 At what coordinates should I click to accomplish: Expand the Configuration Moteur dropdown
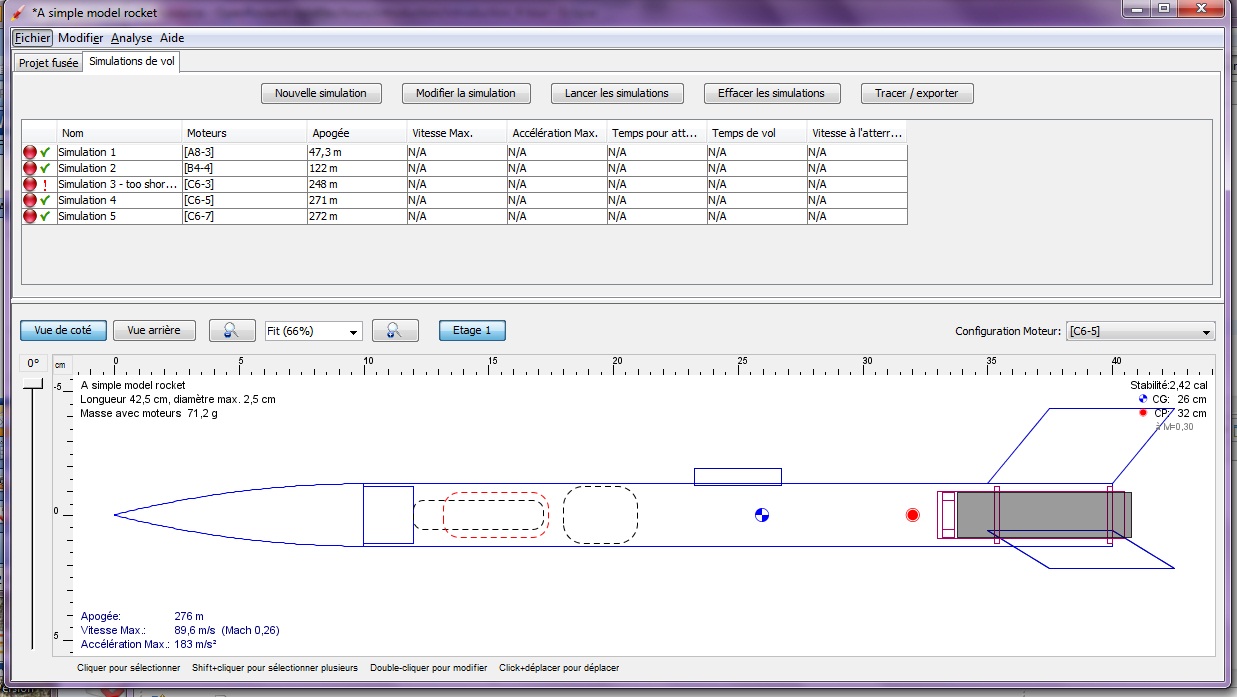coord(1139,332)
